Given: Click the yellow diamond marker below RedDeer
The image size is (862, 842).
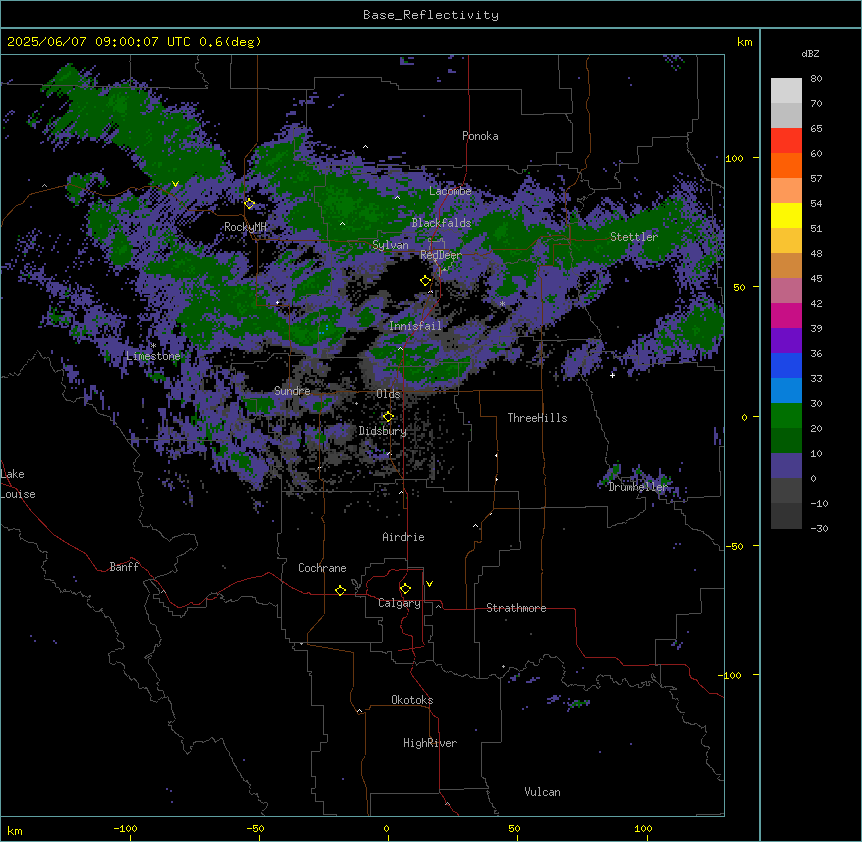Looking at the screenshot, I should [426, 281].
